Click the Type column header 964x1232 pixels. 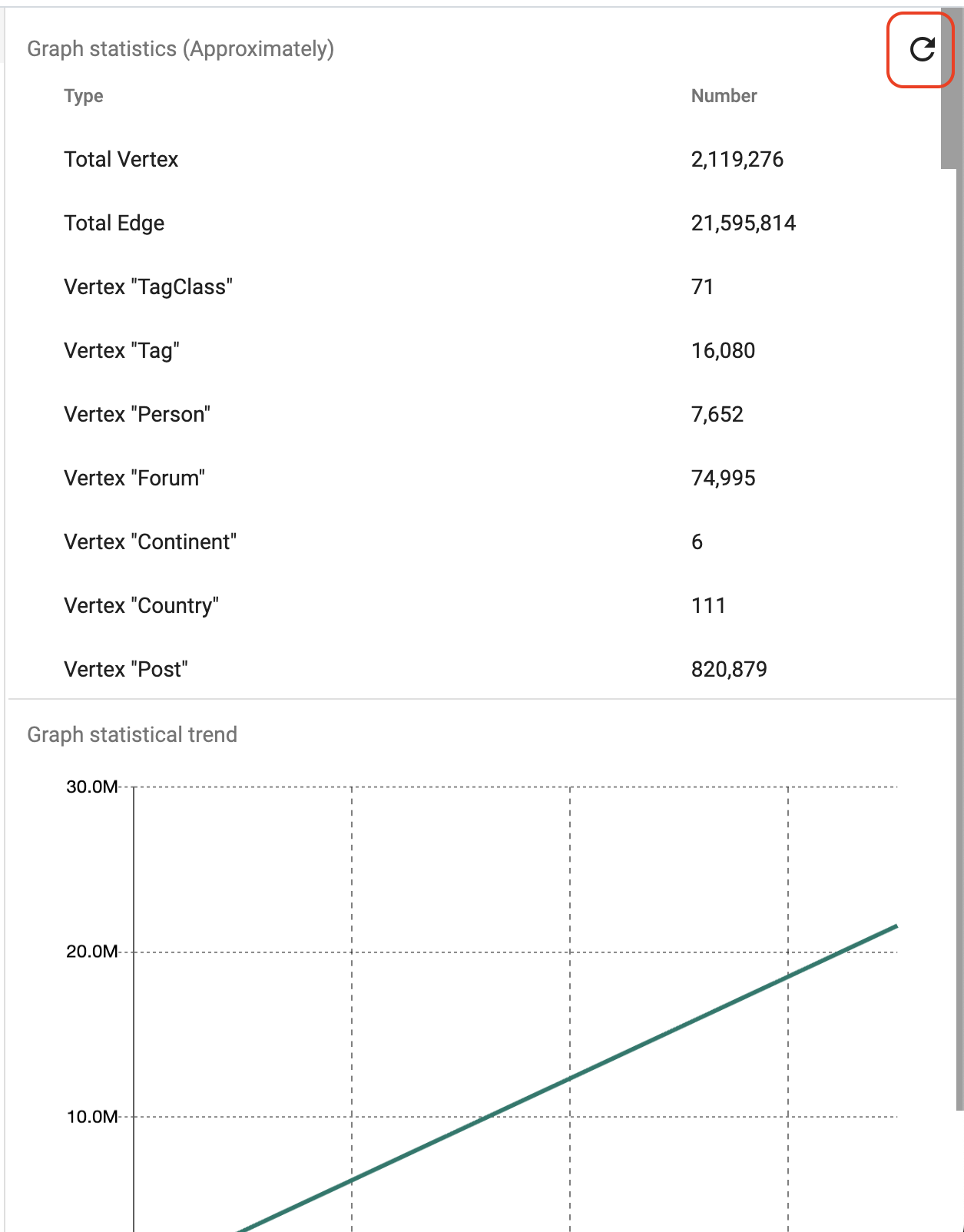pyautogui.click(x=84, y=96)
